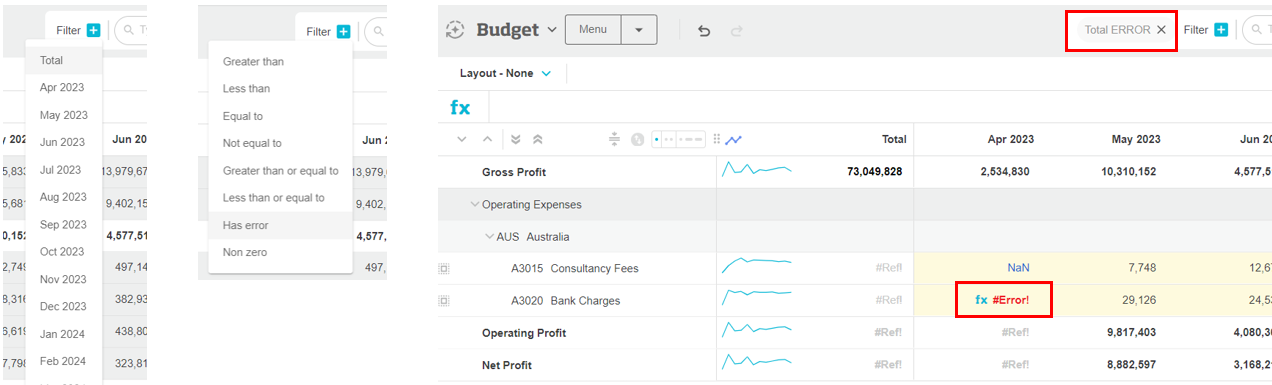This screenshot has width=1272, height=385.
Task: Click the sparkline chart icon in header
Action: click(733, 140)
